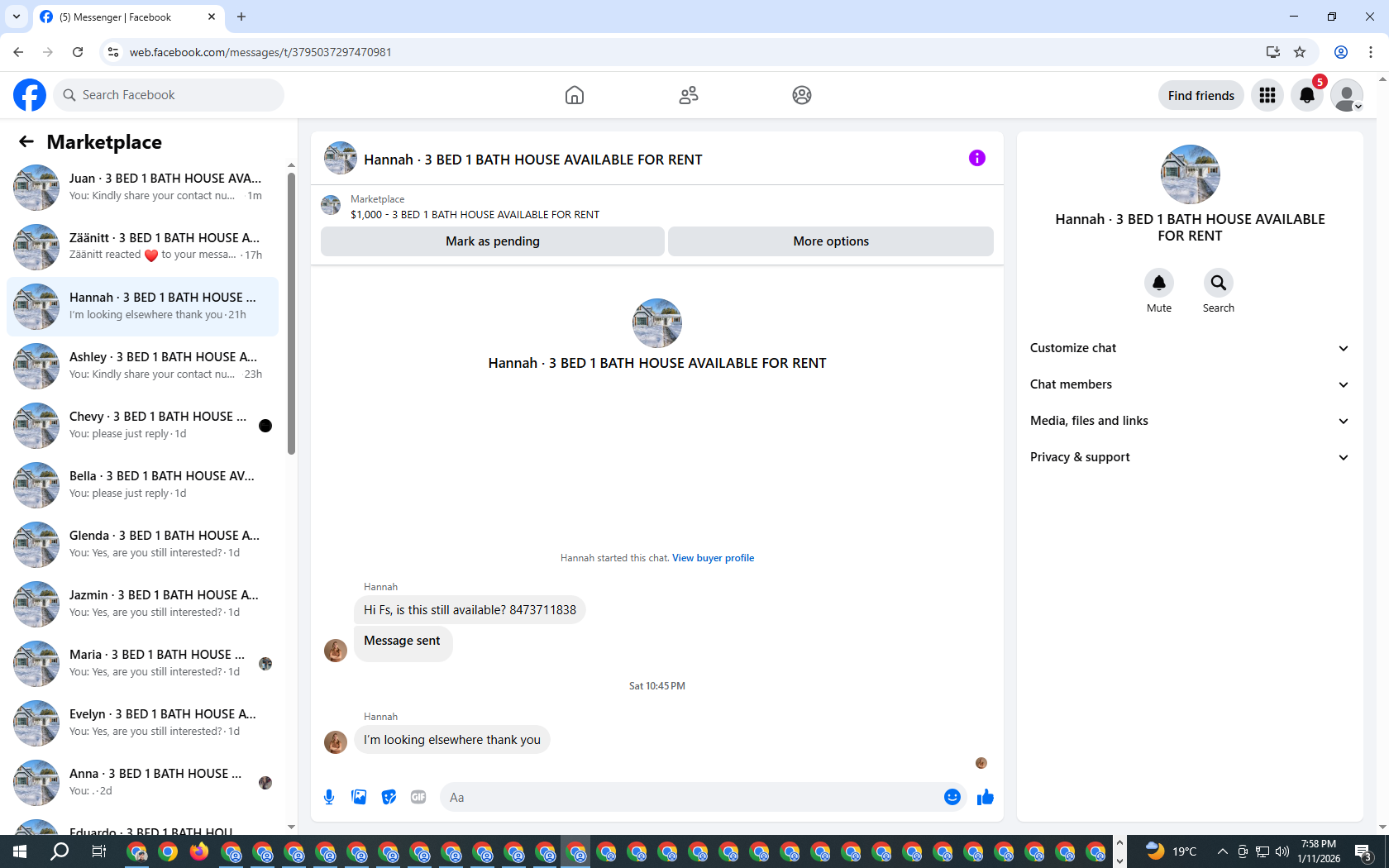The width and height of the screenshot is (1389, 868).
Task: Reload the page in browser
Action: point(78,52)
